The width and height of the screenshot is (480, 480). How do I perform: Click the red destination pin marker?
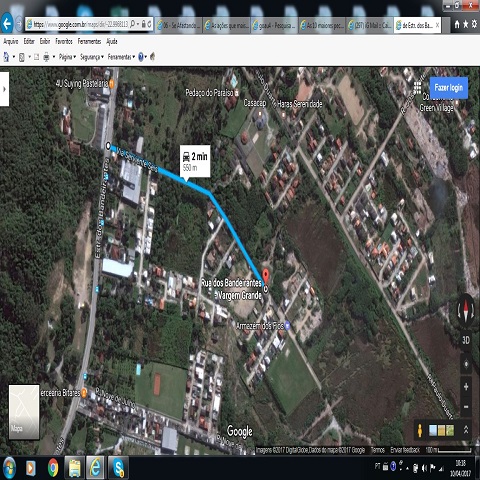[265, 276]
